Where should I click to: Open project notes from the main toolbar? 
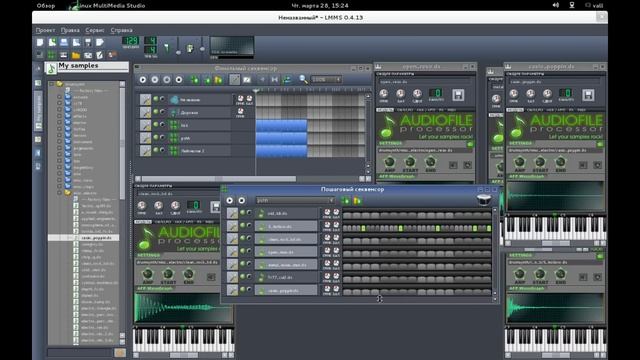tap(100, 55)
